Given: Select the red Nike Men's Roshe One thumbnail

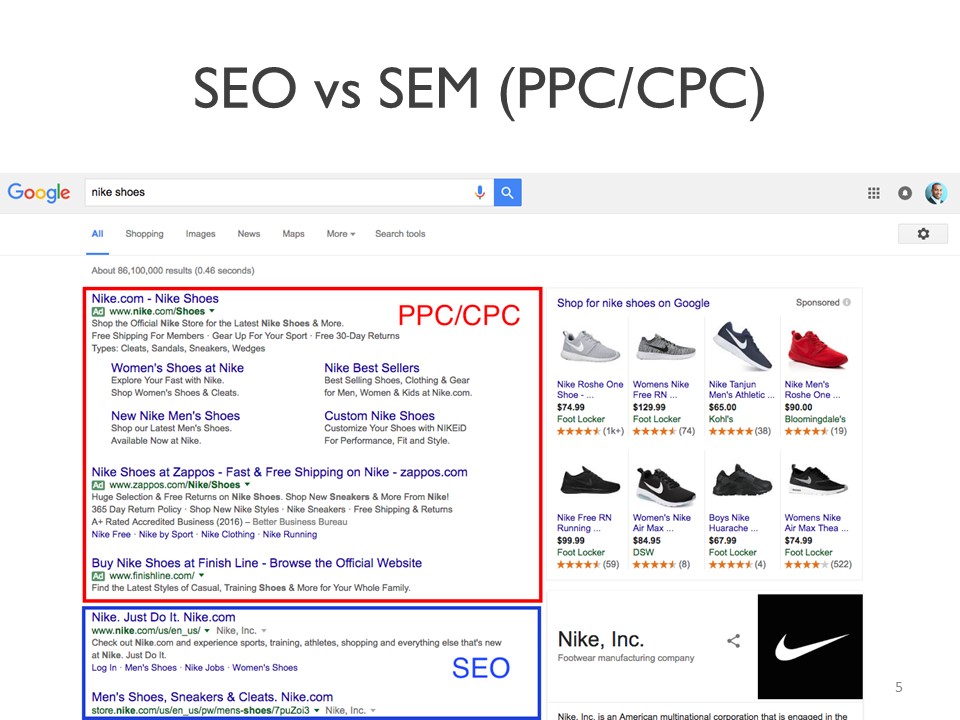Looking at the screenshot, I should click(x=817, y=348).
